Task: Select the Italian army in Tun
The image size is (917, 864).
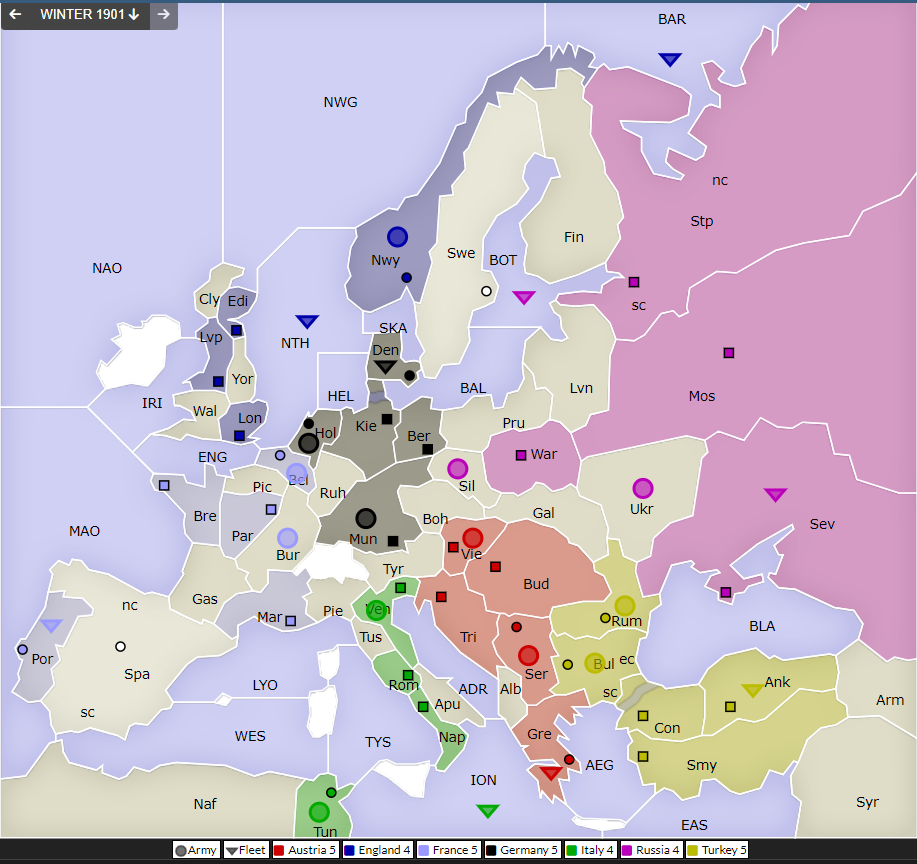Action: click(319, 812)
